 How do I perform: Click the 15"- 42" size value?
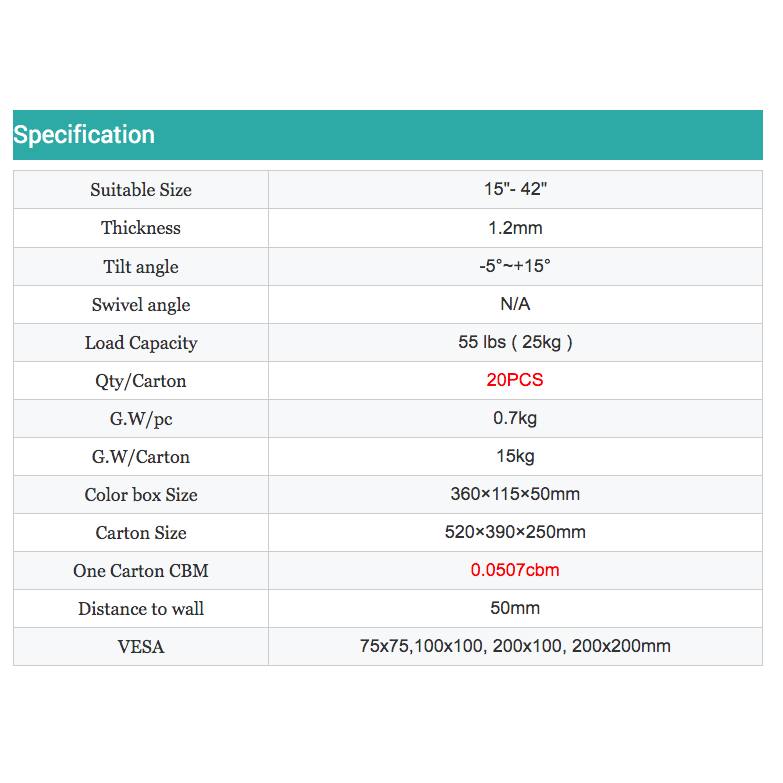[x=515, y=189]
